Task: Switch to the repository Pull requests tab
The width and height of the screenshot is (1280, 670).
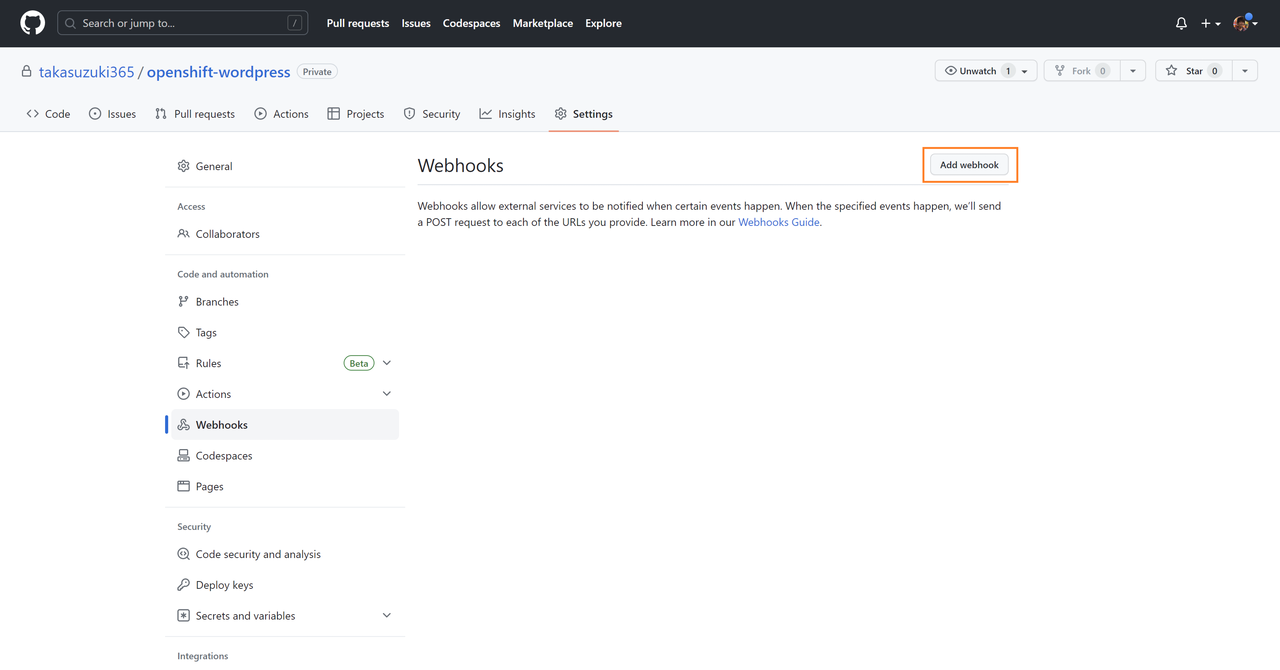Action: (195, 114)
